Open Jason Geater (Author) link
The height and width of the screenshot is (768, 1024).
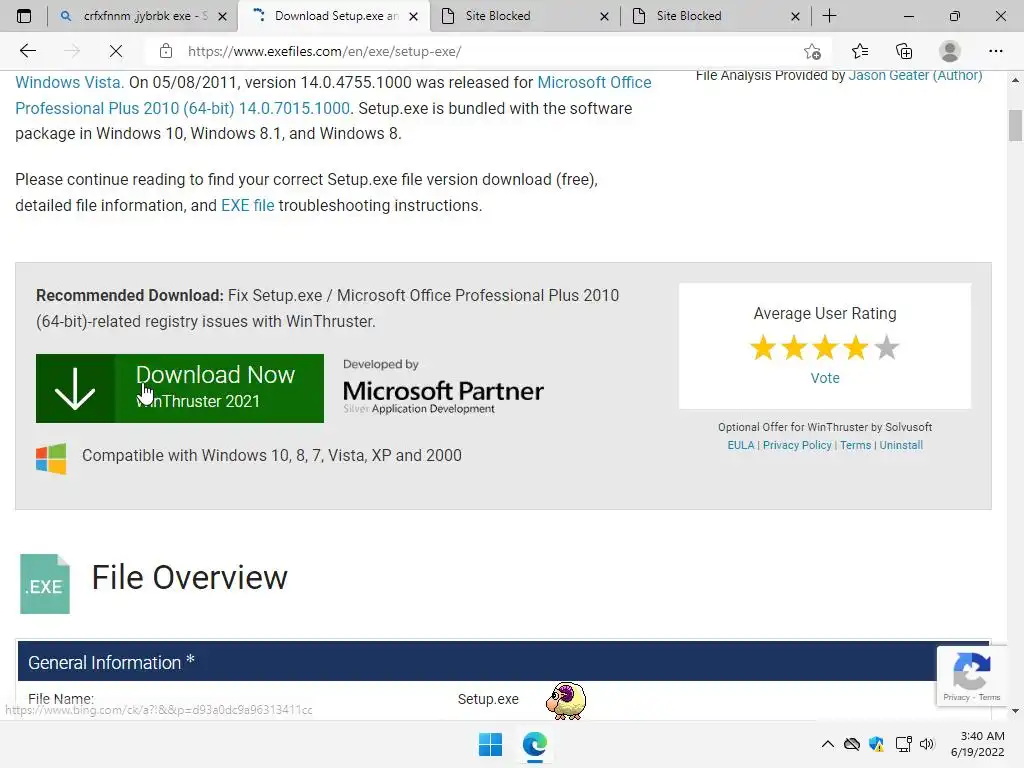tap(915, 75)
